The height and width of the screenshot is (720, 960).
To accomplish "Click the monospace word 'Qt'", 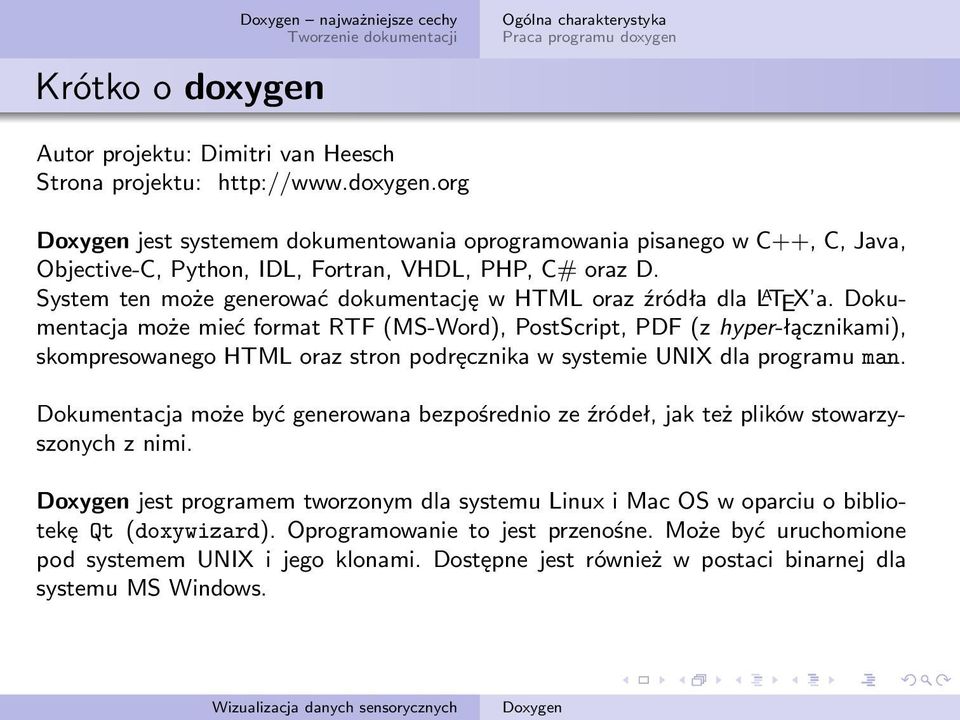I will pos(102,531).
